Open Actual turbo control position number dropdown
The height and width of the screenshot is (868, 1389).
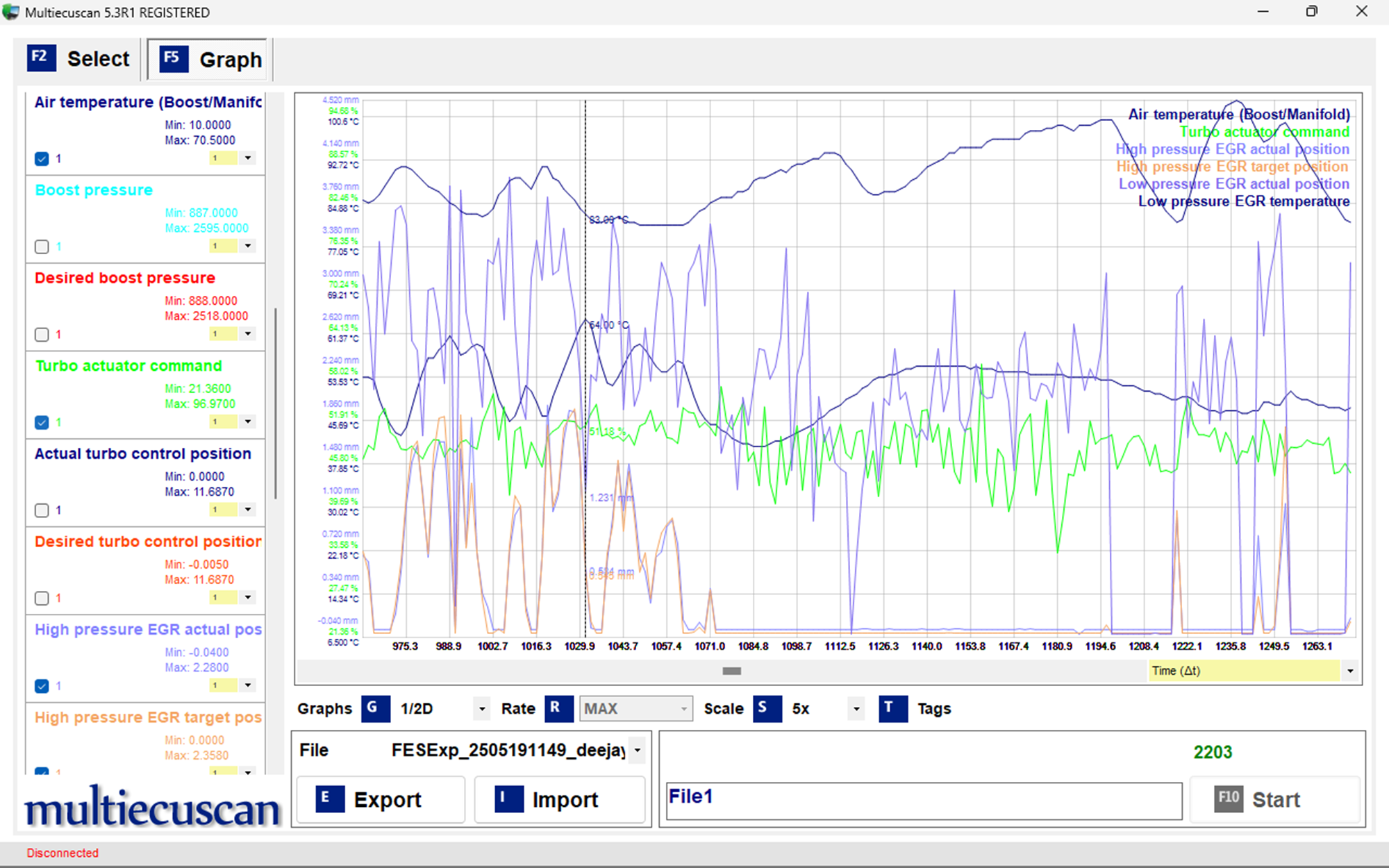[x=248, y=510]
